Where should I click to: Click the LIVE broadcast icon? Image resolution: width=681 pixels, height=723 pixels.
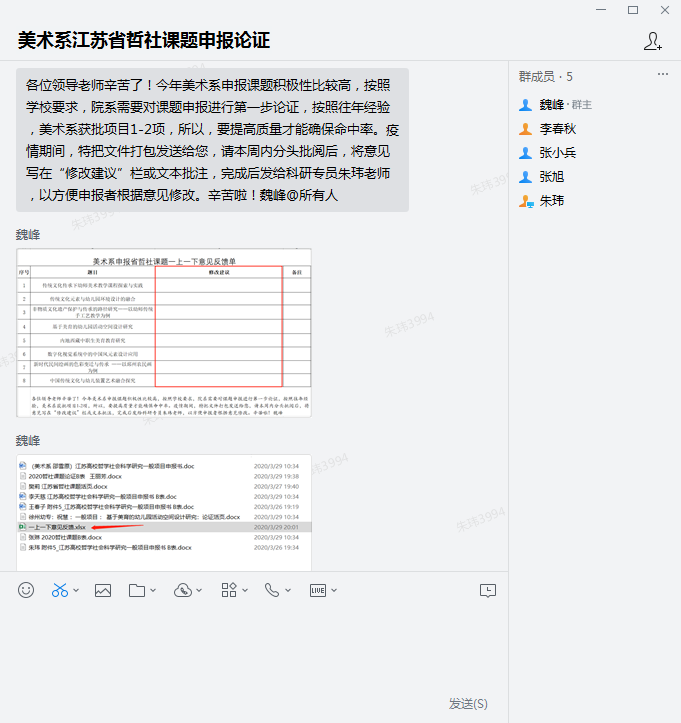(318, 590)
